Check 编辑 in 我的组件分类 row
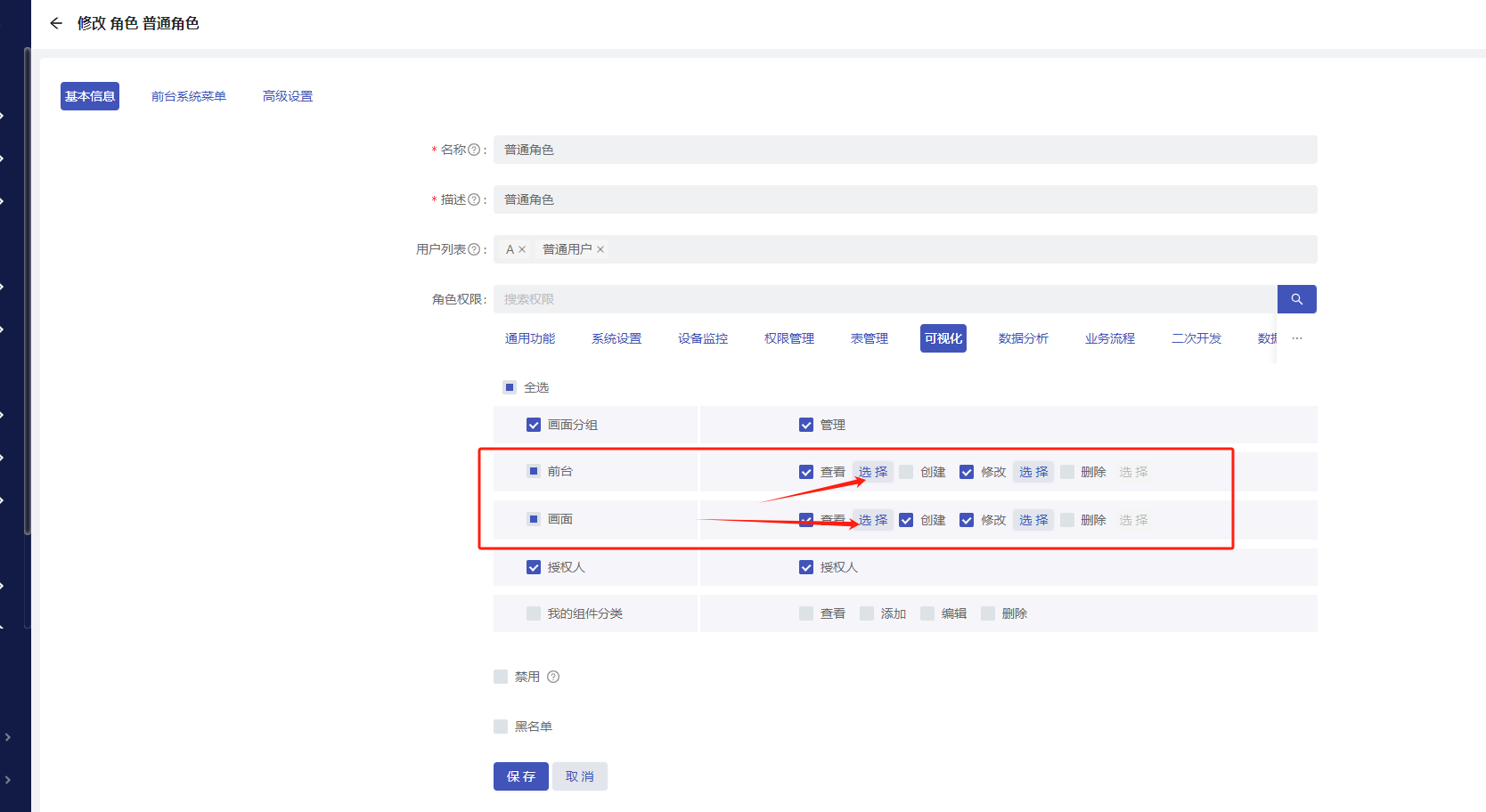The image size is (1486, 812). (927, 613)
